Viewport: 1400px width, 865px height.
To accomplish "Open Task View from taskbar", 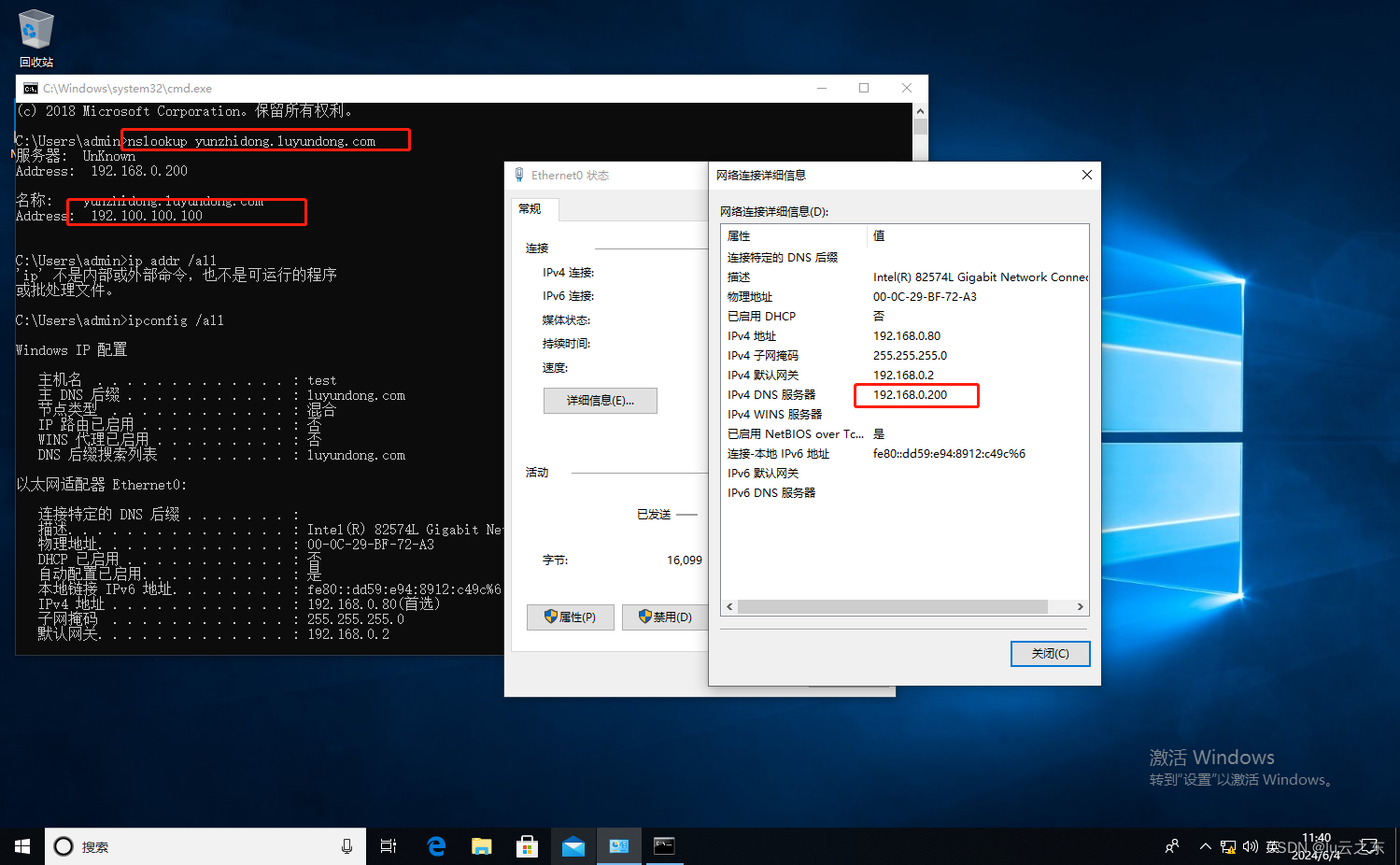I will 389,846.
